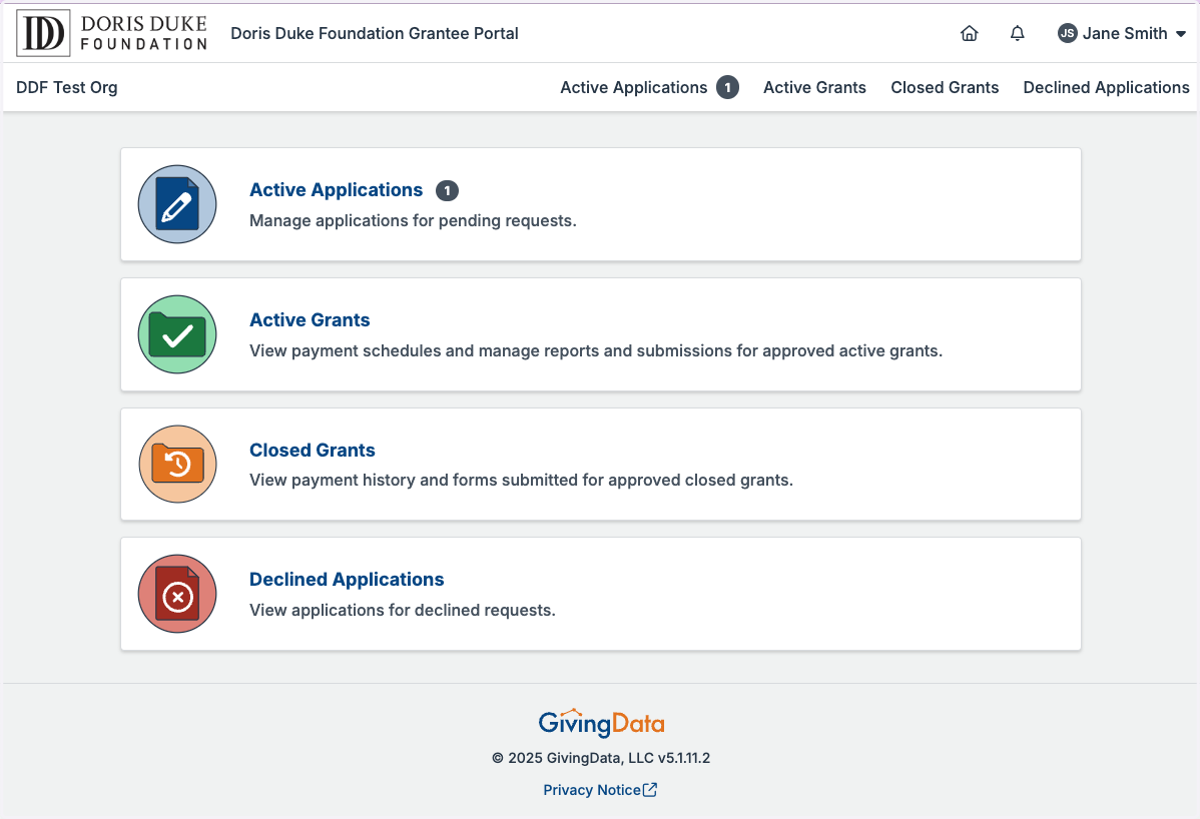The width and height of the screenshot is (1200, 819).
Task: Click the JS user avatar circle
Action: click(x=1067, y=33)
